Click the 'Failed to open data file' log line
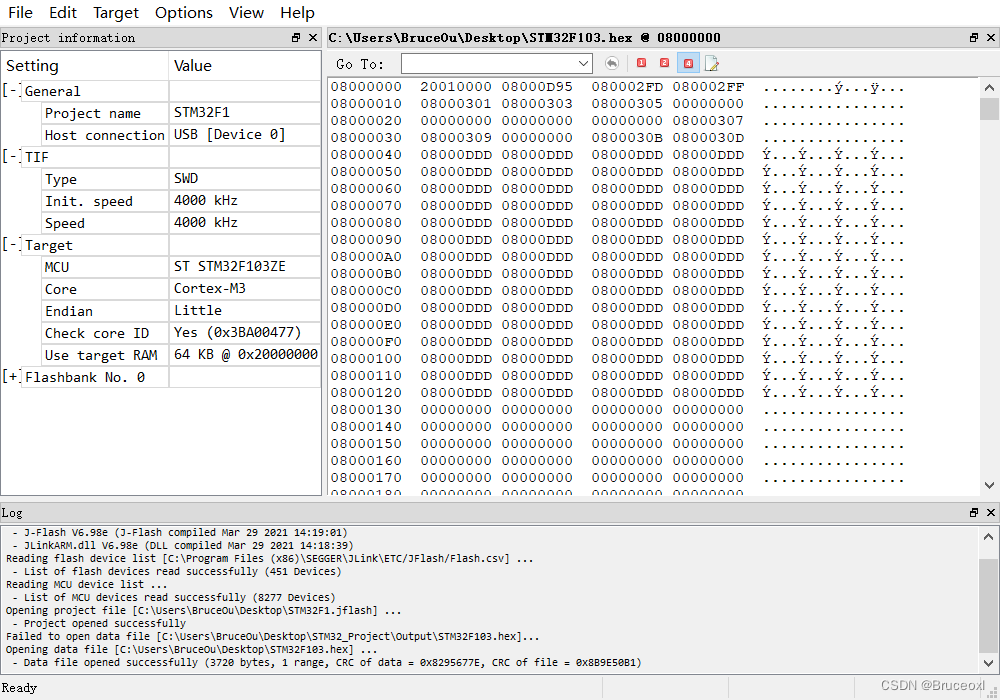Viewport: 1000px width, 700px height. 273,636
